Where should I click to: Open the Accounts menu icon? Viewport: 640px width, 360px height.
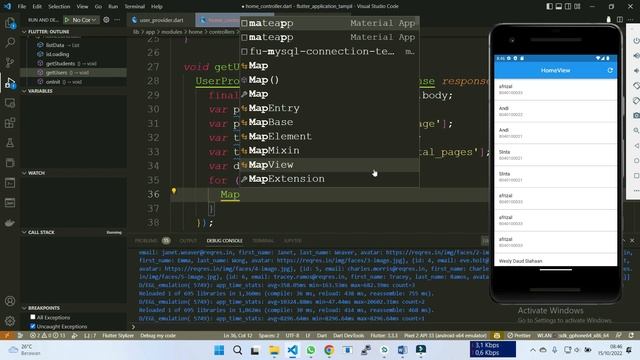(10, 301)
